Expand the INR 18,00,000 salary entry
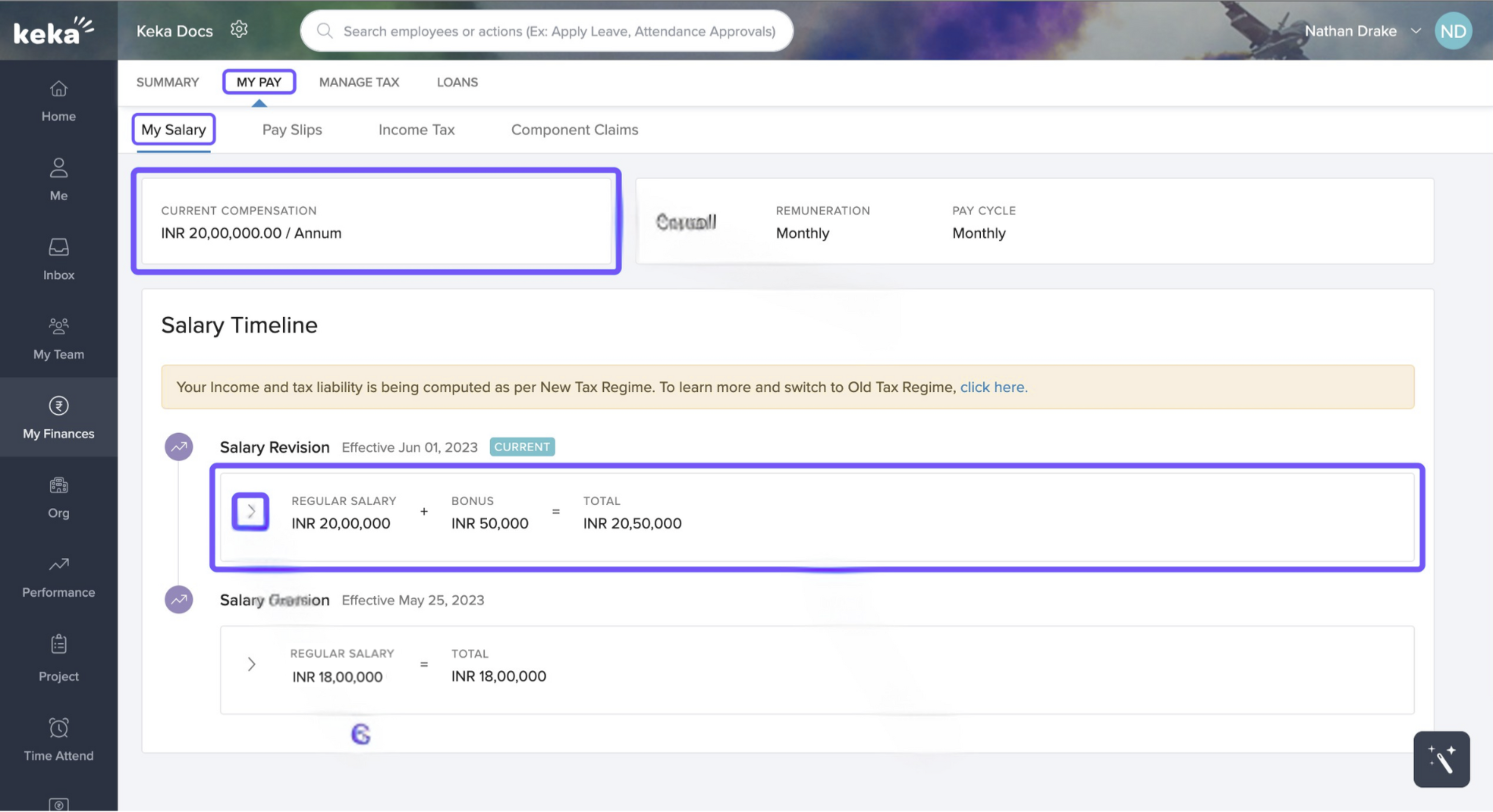The width and height of the screenshot is (1493, 812). (251, 664)
